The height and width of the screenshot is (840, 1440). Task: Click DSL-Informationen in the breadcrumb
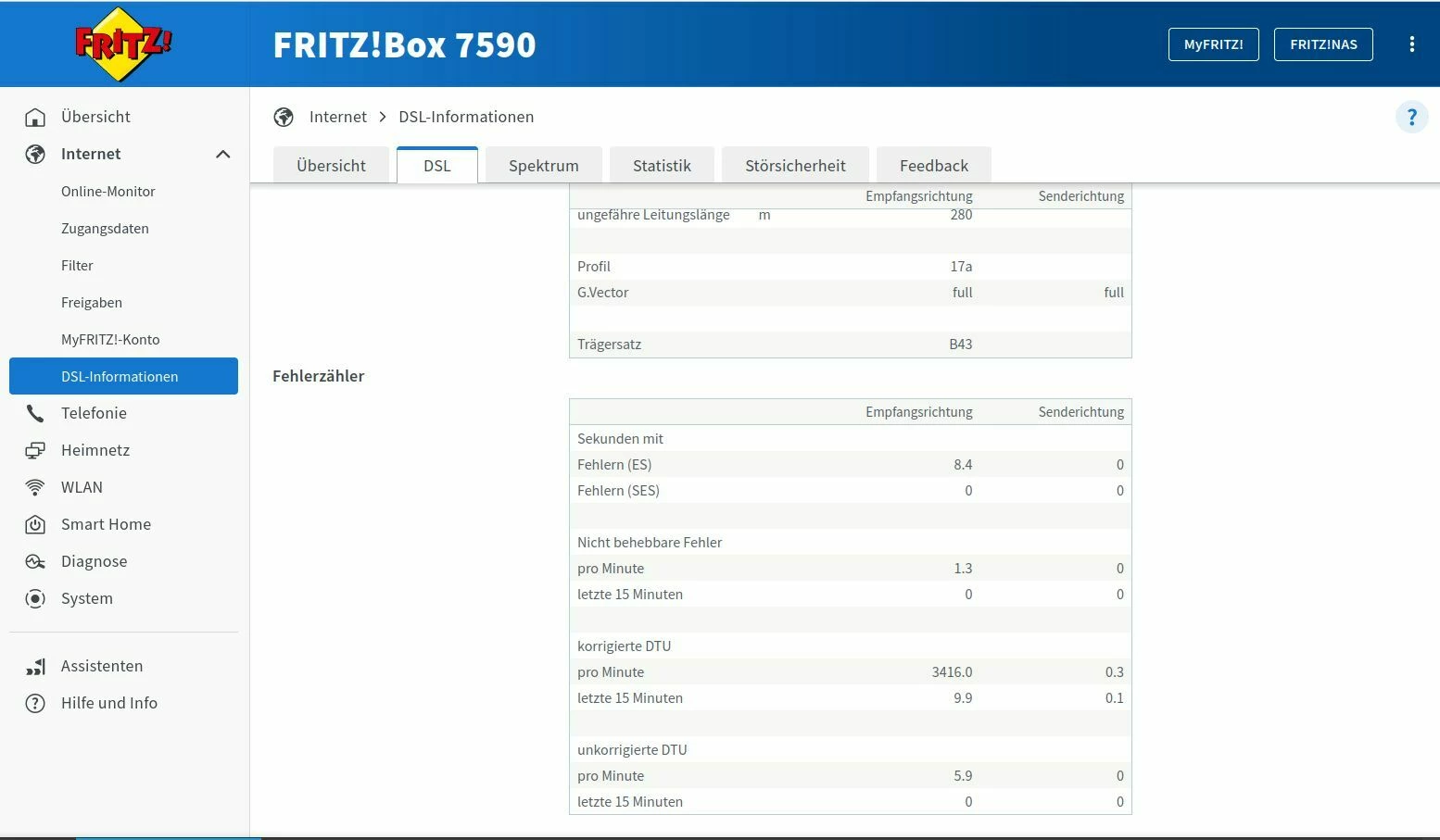click(466, 117)
